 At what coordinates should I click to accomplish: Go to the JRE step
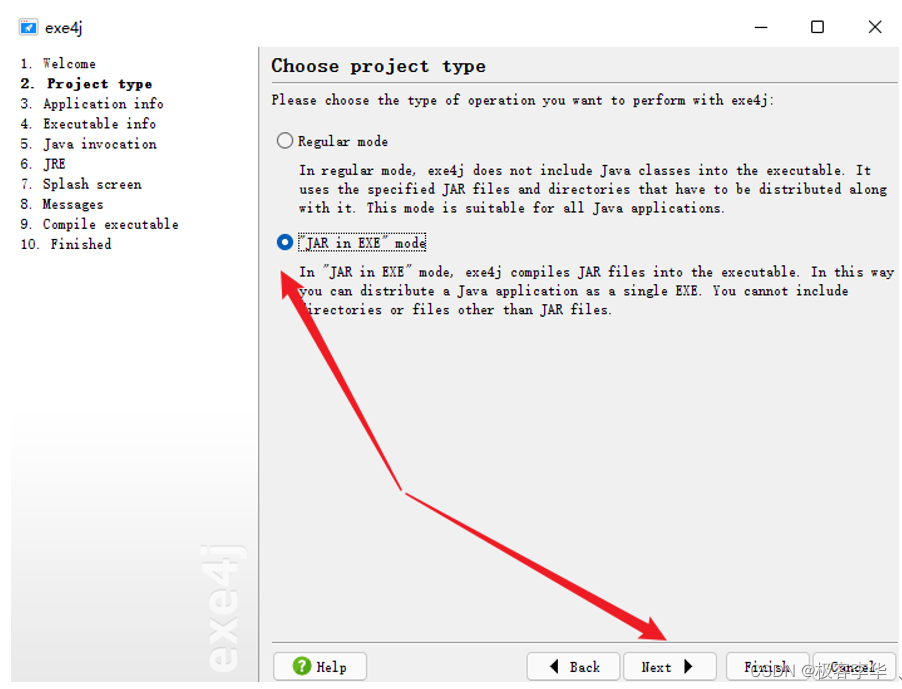[x=54, y=163]
